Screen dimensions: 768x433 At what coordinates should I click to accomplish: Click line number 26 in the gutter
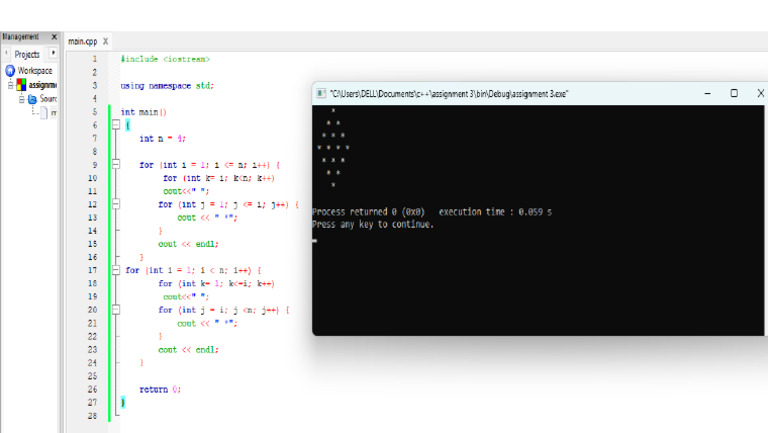pos(93,389)
